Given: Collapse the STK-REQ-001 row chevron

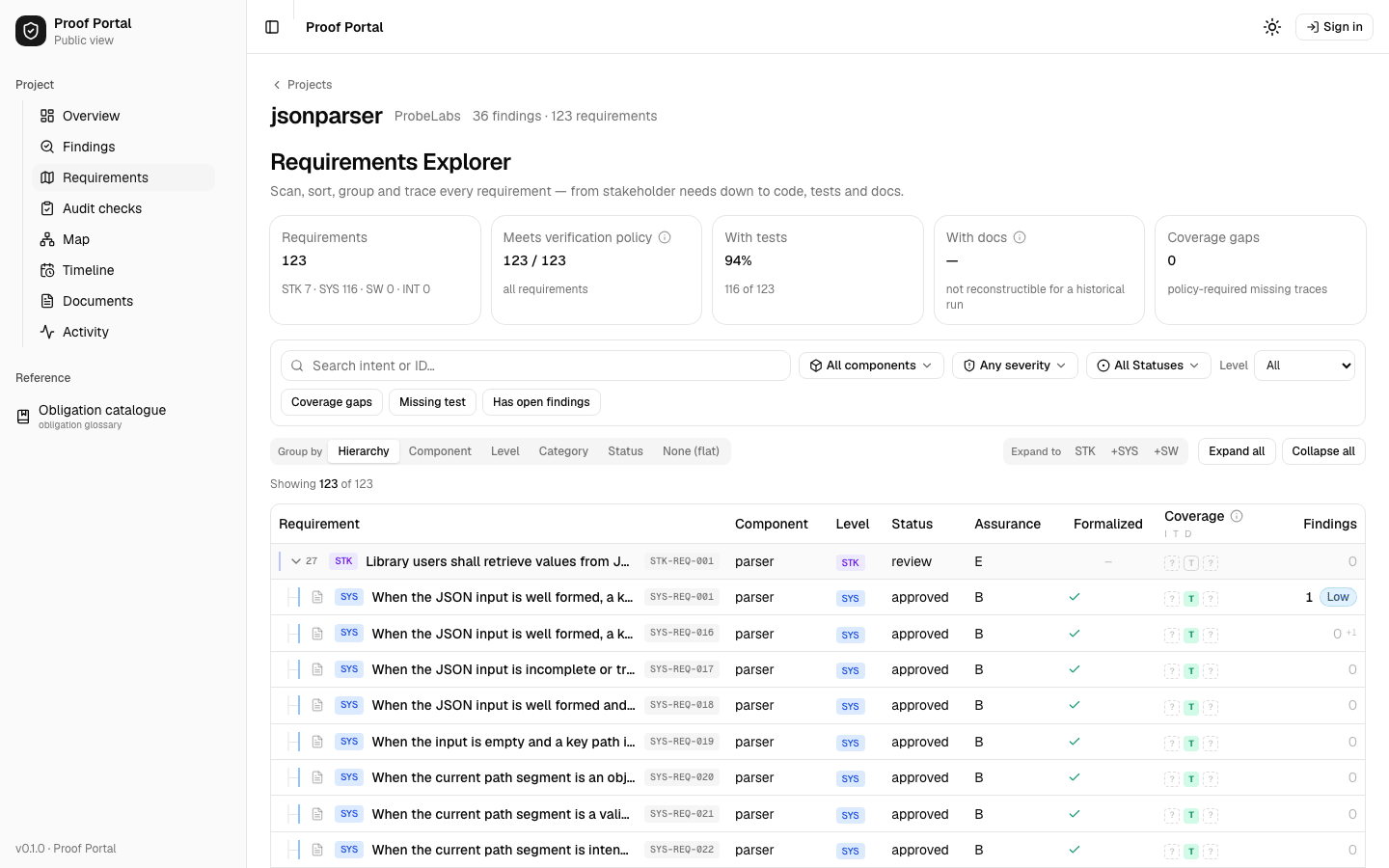Looking at the screenshot, I should pyautogui.click(x=296, y=561).
